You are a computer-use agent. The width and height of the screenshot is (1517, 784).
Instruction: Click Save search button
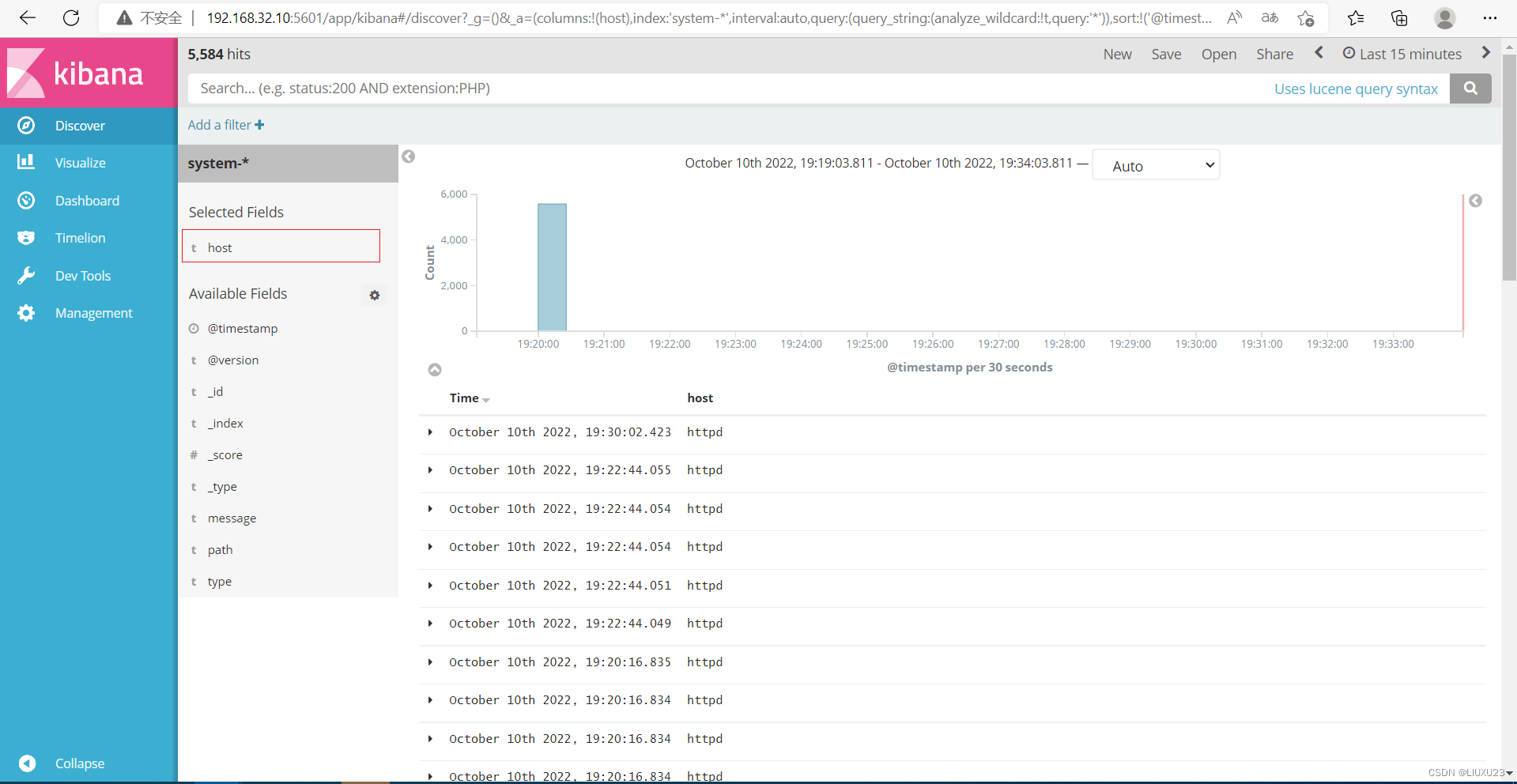coord(1166,54)
